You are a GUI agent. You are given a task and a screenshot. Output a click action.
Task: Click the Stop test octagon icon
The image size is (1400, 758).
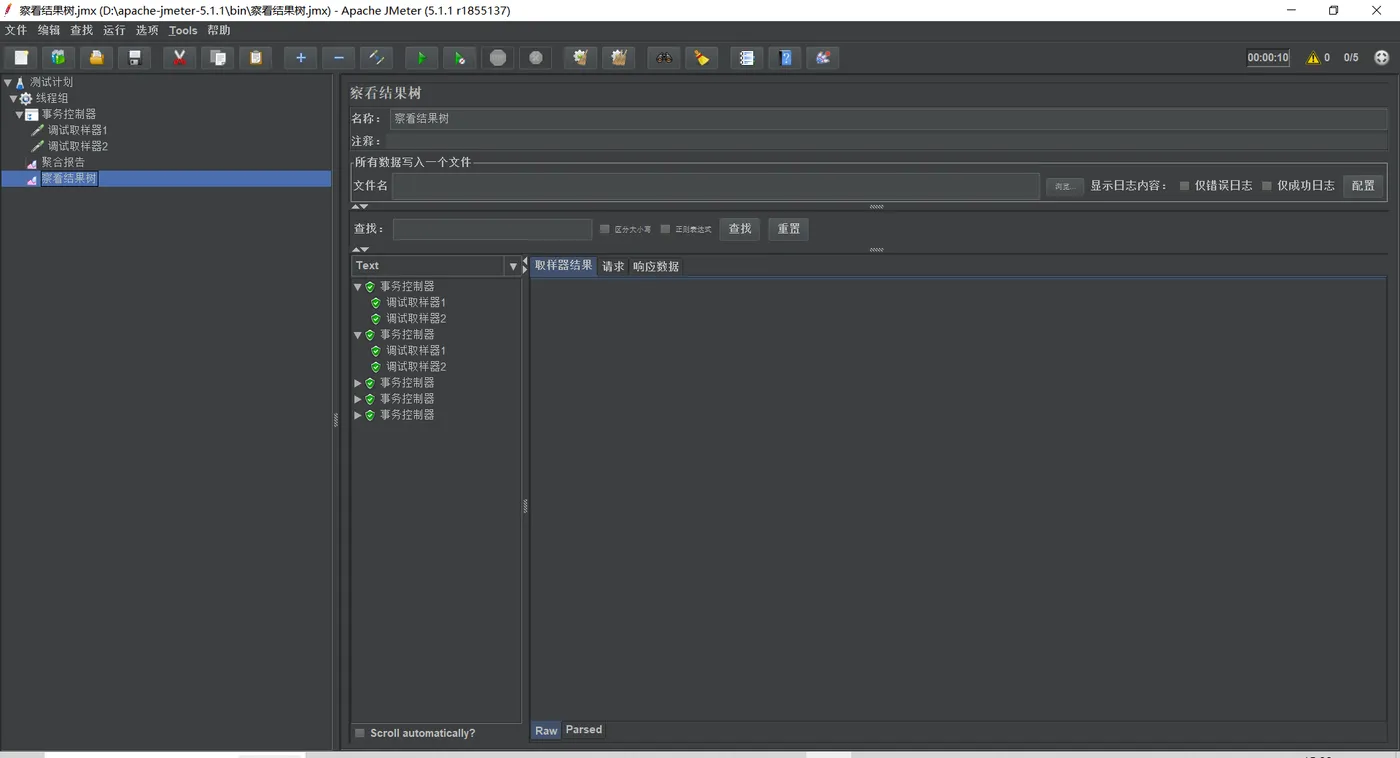(498, 58)
